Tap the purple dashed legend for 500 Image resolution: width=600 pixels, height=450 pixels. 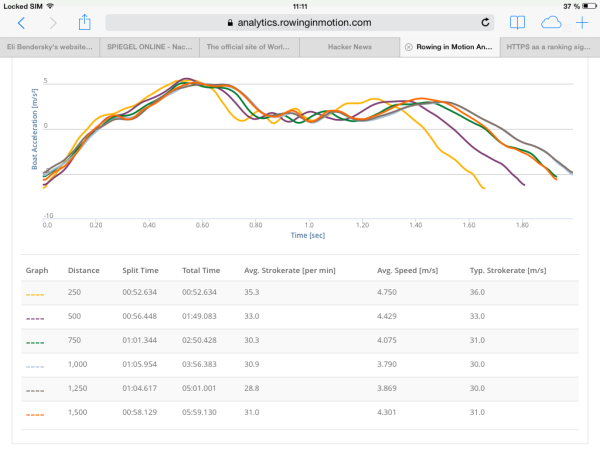pyautogui.click(x=35, y=318)
